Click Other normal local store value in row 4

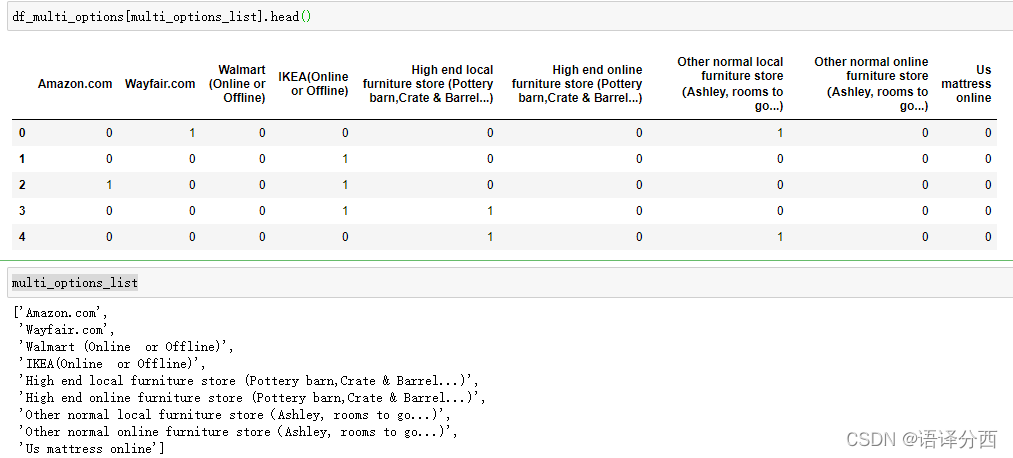[x=780, y=236]
